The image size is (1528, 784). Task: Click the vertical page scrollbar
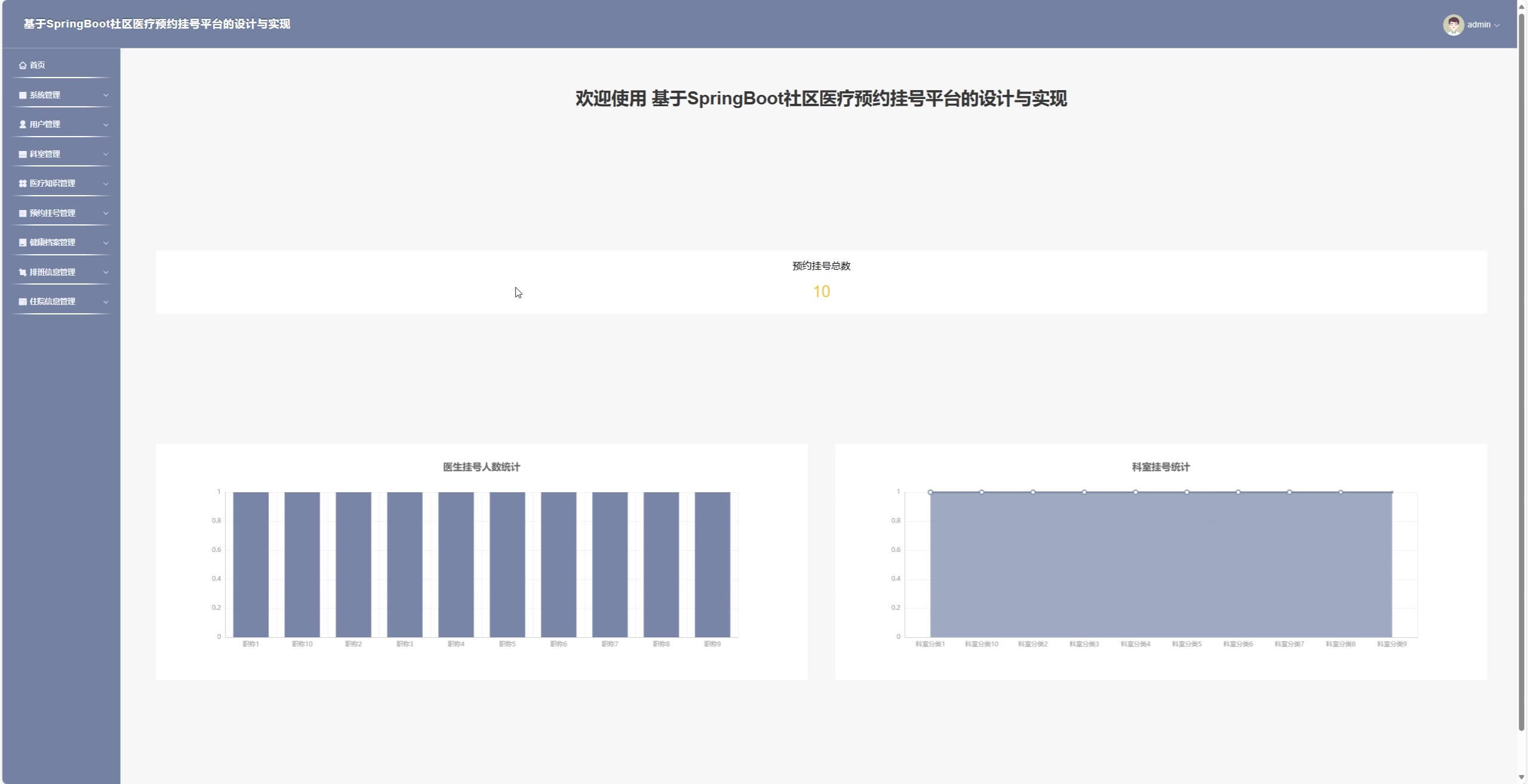pyautogui.click(x=1521, y=370)
